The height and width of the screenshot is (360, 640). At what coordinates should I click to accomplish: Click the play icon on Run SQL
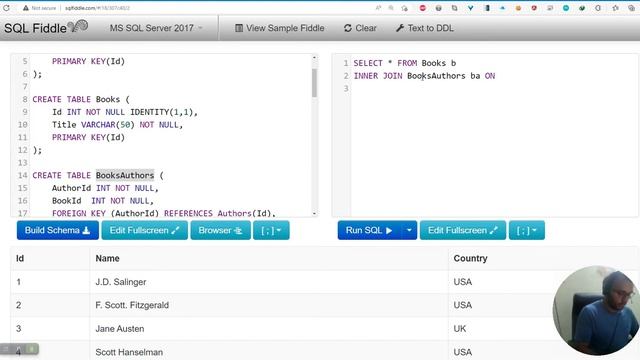tap(389, 231)
